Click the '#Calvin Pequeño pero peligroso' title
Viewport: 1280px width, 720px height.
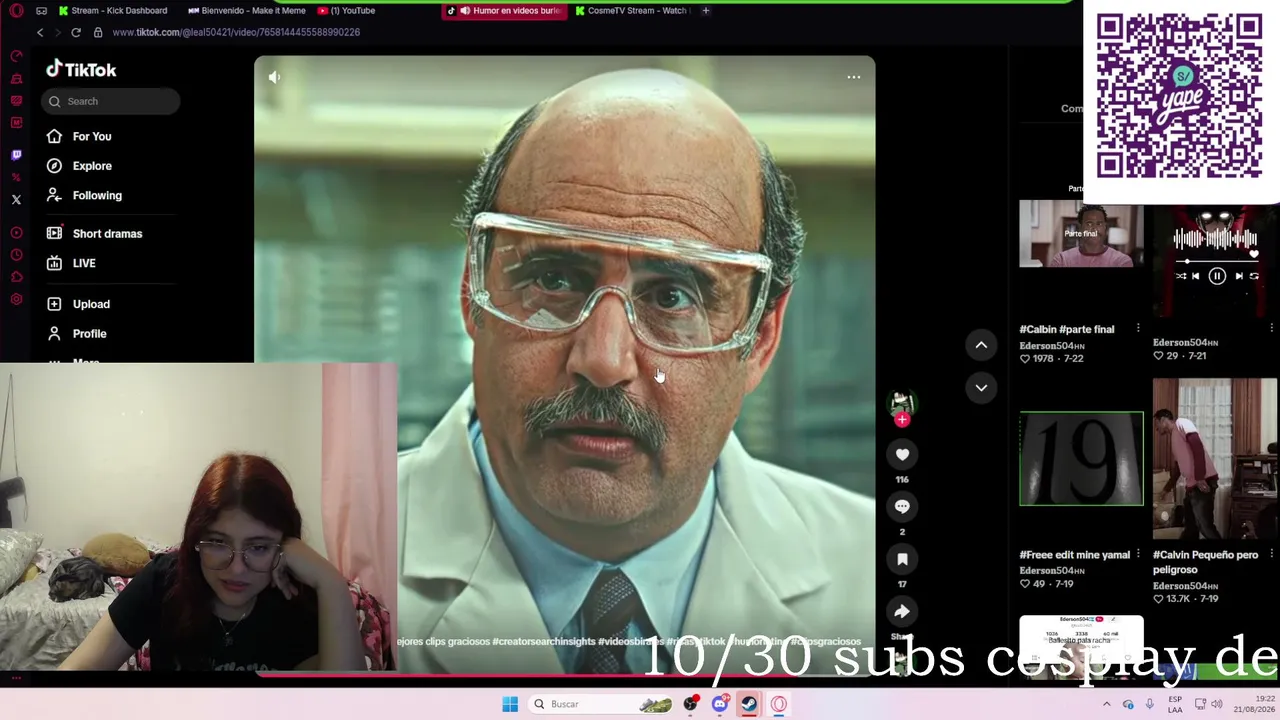1205,562
